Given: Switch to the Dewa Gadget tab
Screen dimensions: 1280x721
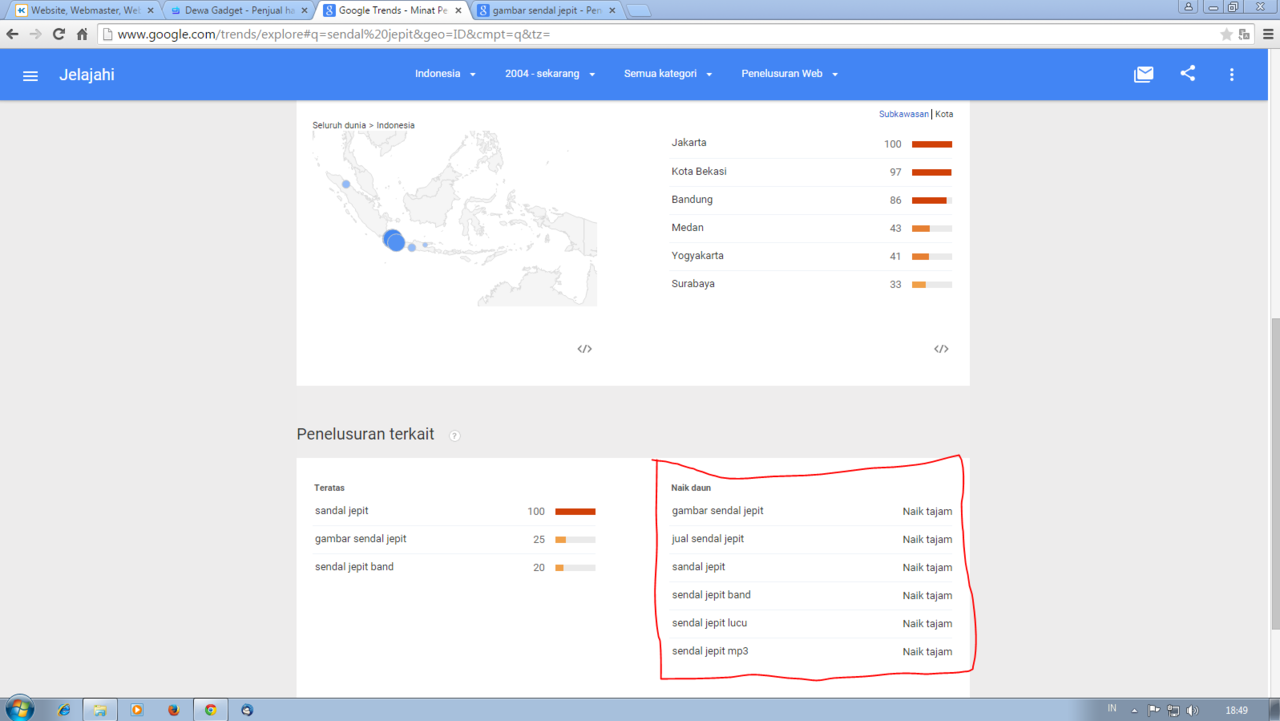Looking at the screenshot, I should tap(238, 10).
